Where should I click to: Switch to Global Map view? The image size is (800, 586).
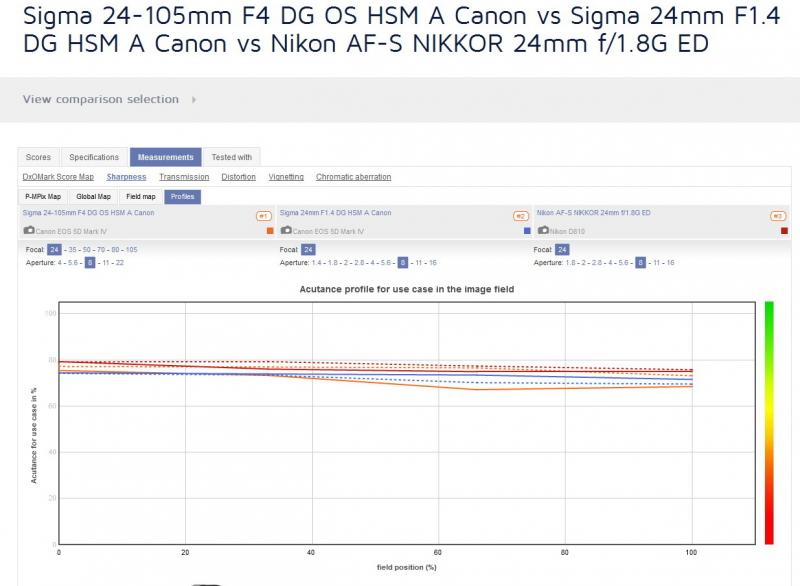click(93, 197)
